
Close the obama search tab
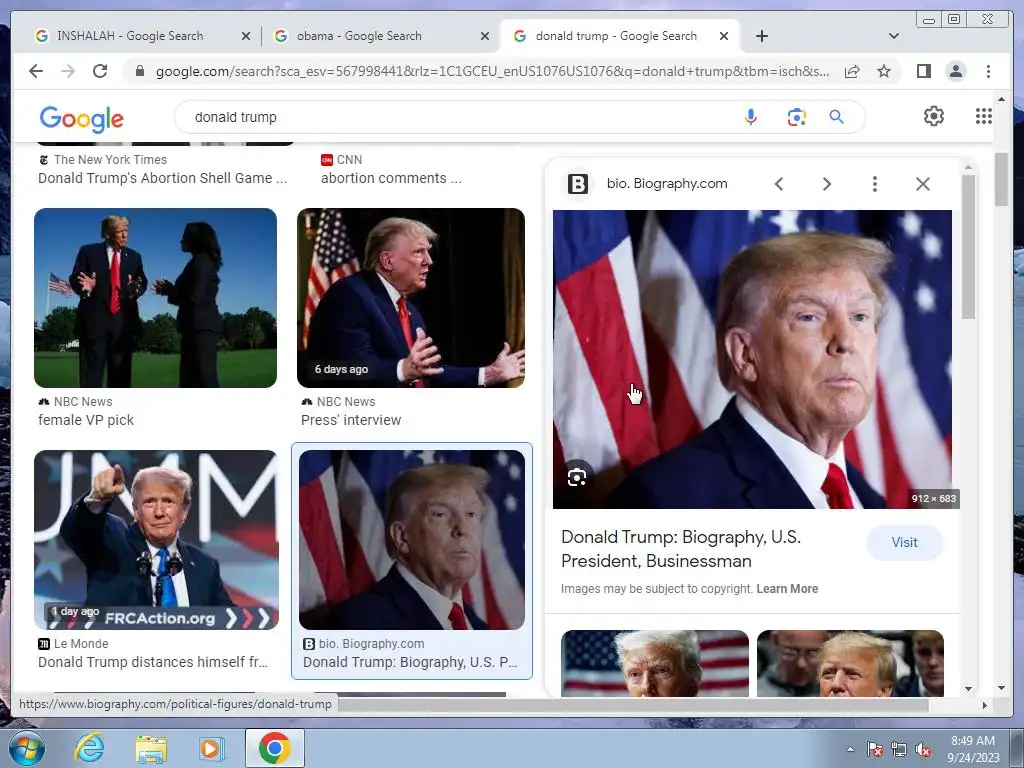pyautogui.click(x=485, y=36)
